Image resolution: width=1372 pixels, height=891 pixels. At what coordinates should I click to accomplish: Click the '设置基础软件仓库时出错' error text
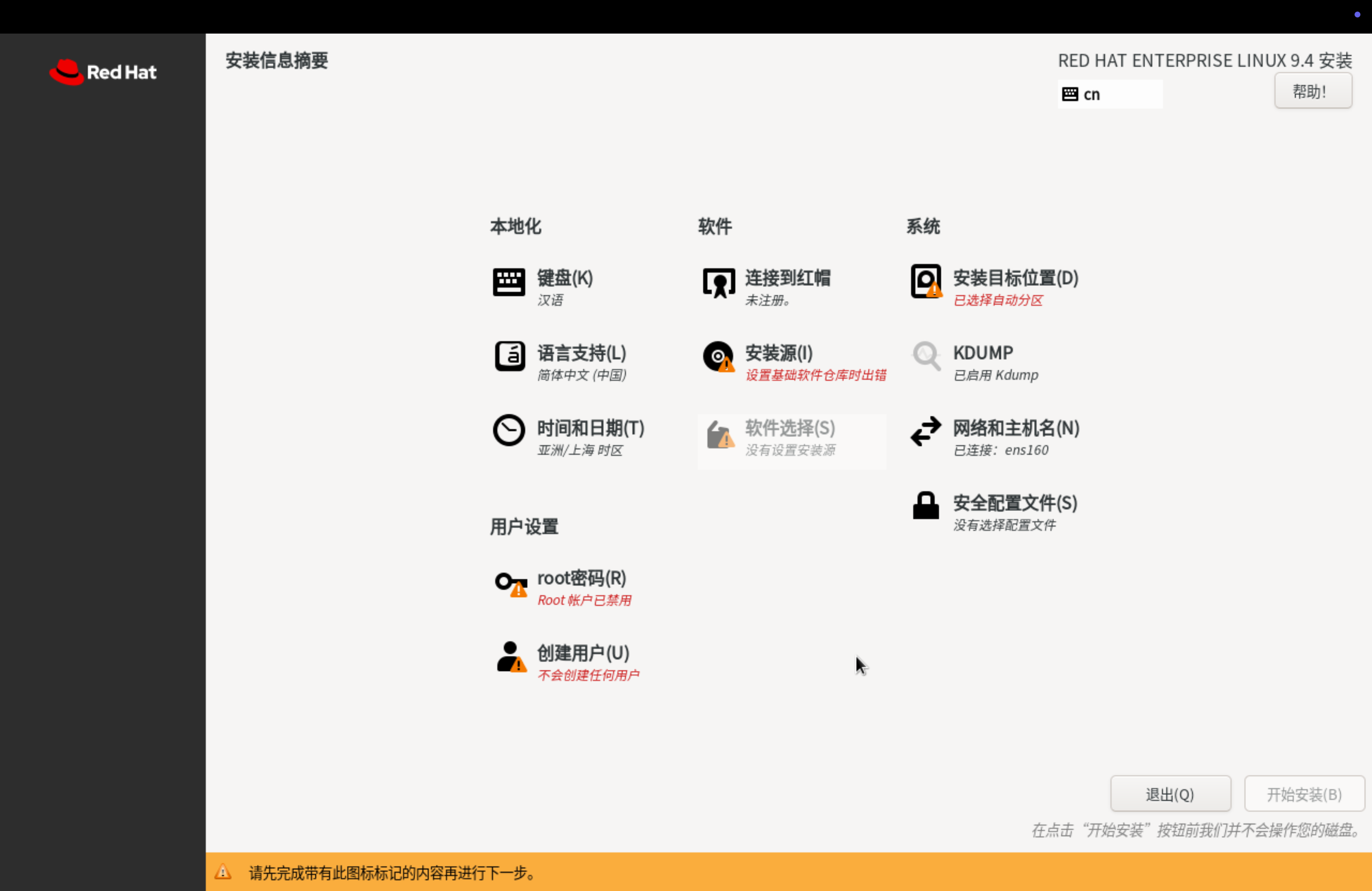coord(816,375)
